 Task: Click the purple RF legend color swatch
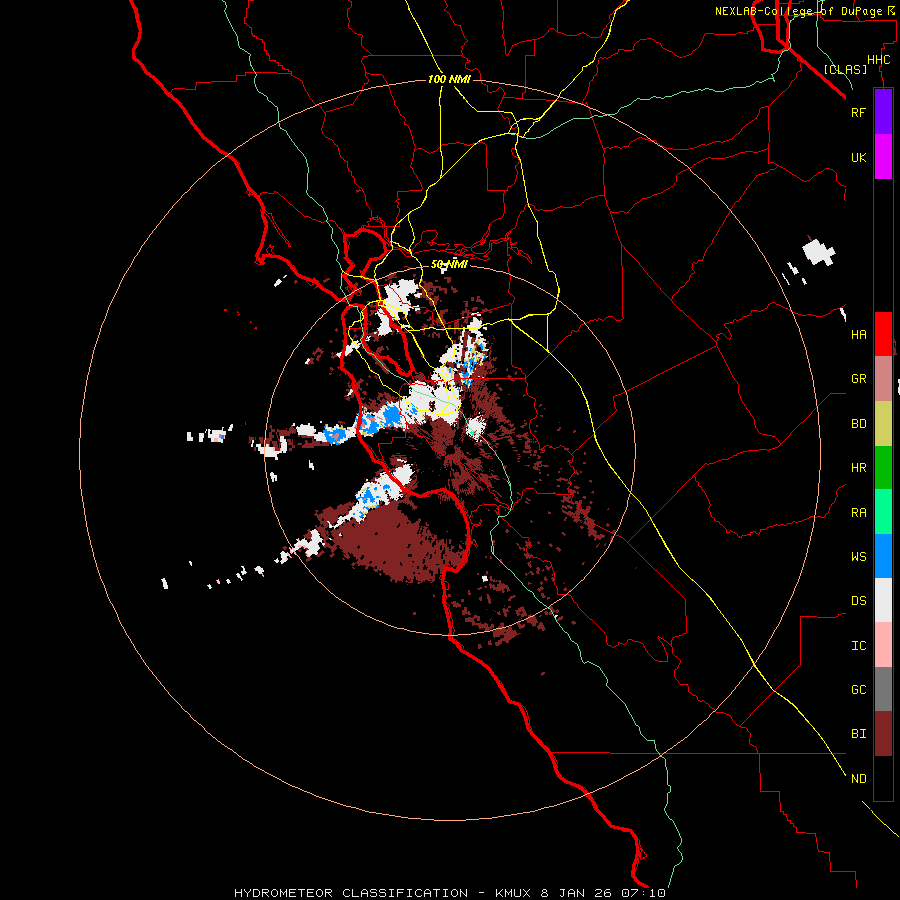(883, 111)
